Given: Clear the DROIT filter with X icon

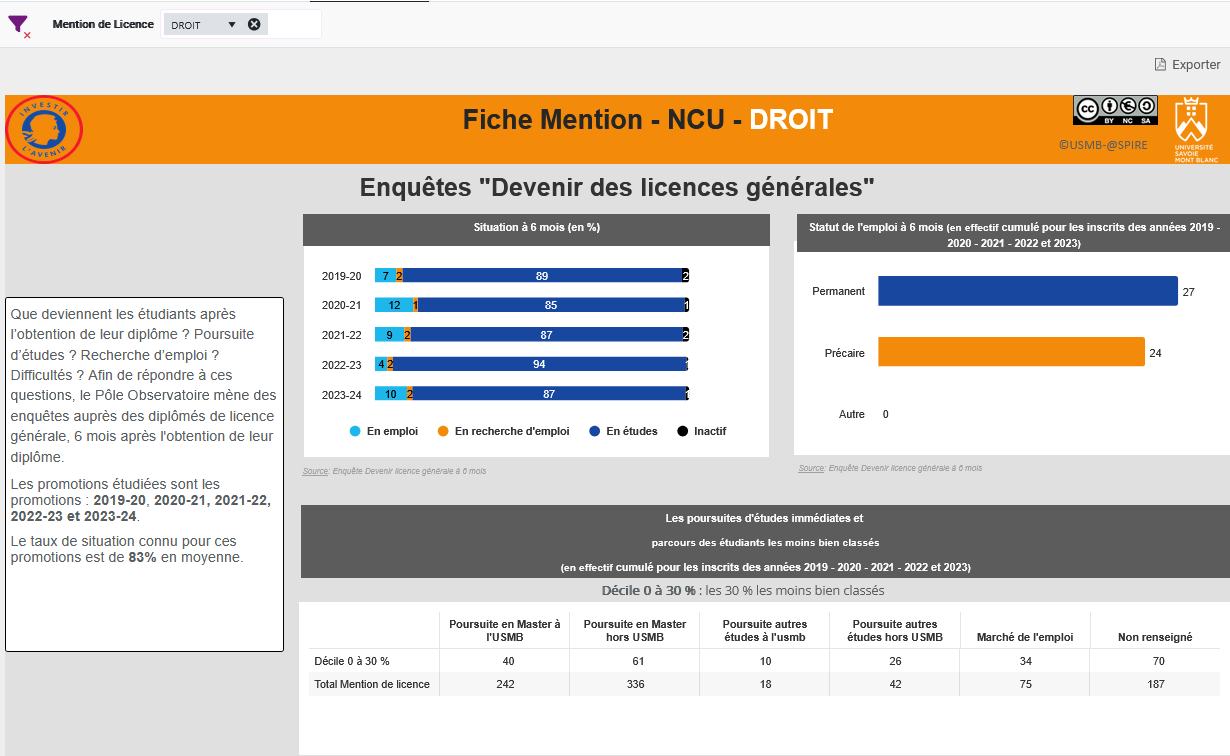Looking at the screenshot, I should coord(254,25).
